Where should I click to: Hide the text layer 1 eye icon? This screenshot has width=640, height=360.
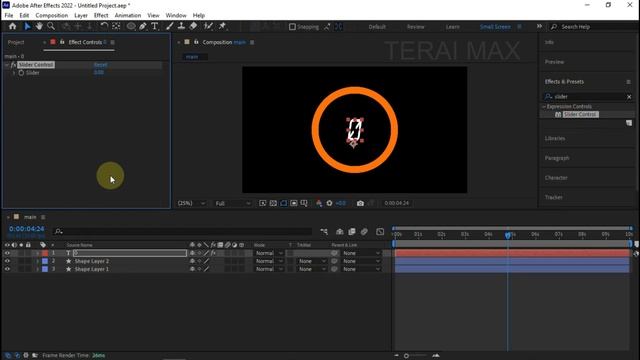click(7, 253)
